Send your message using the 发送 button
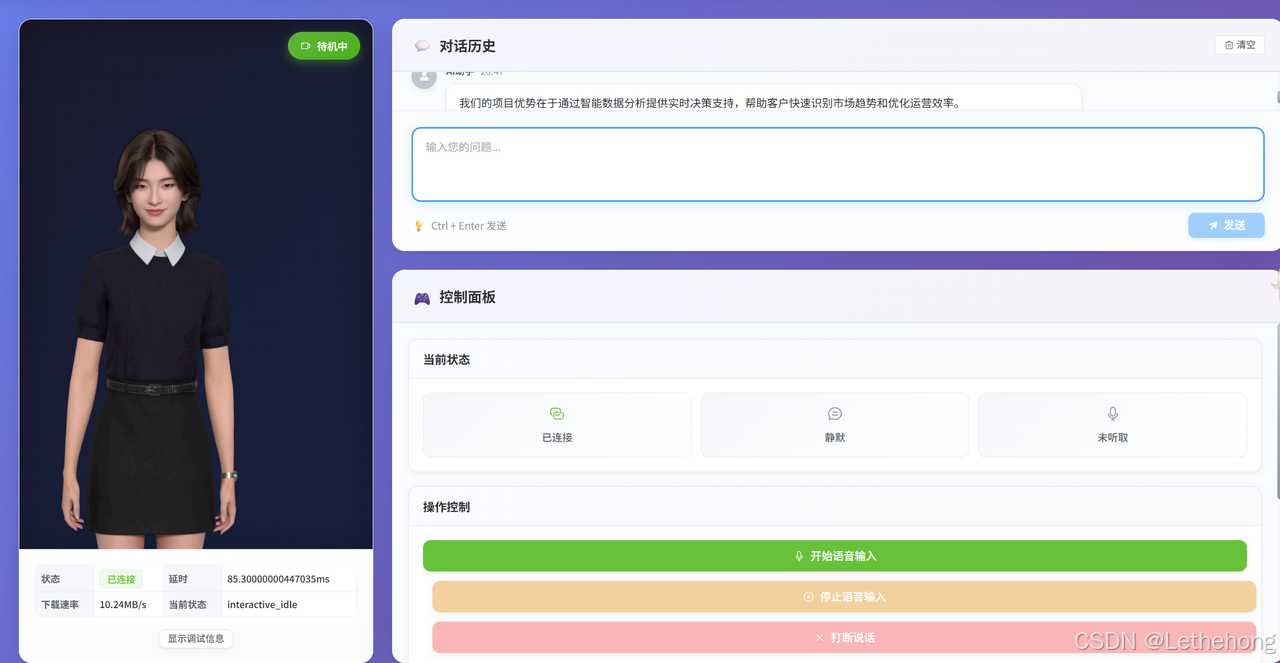The width and height of the screenshot is (1280, 663). pos(1226,225)
